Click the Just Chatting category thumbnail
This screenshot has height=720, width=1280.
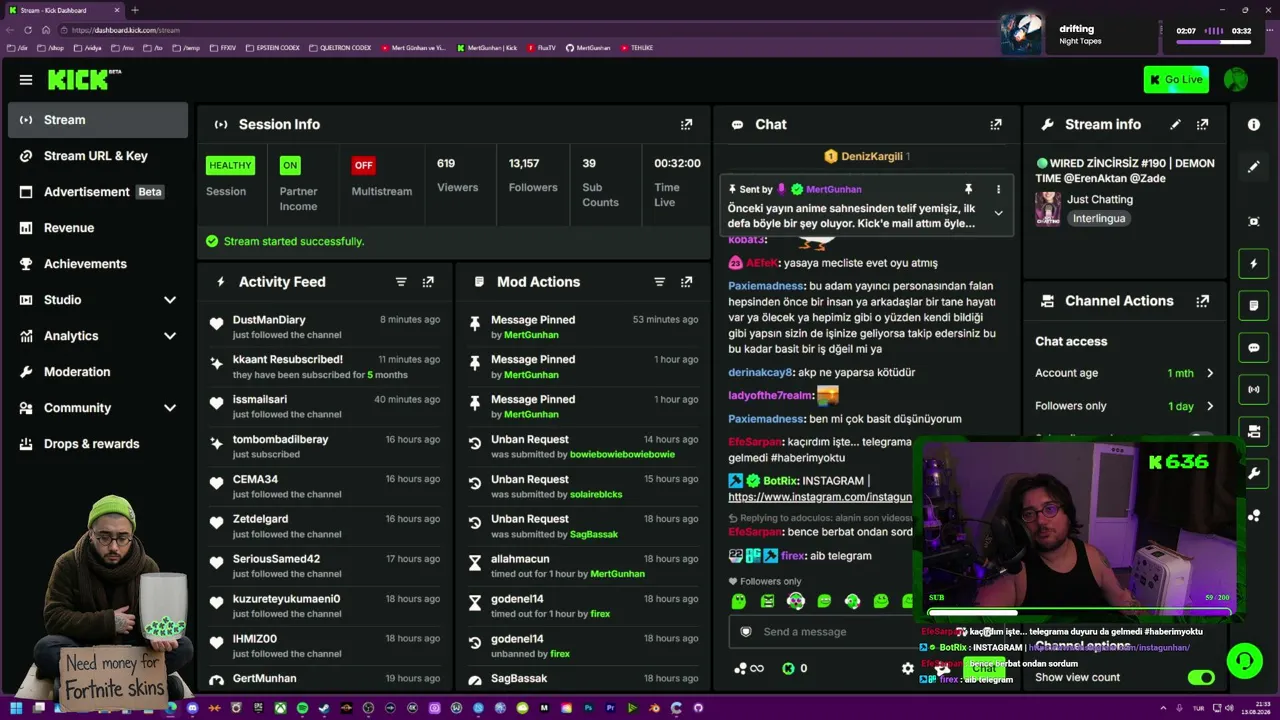(1048, 209)
